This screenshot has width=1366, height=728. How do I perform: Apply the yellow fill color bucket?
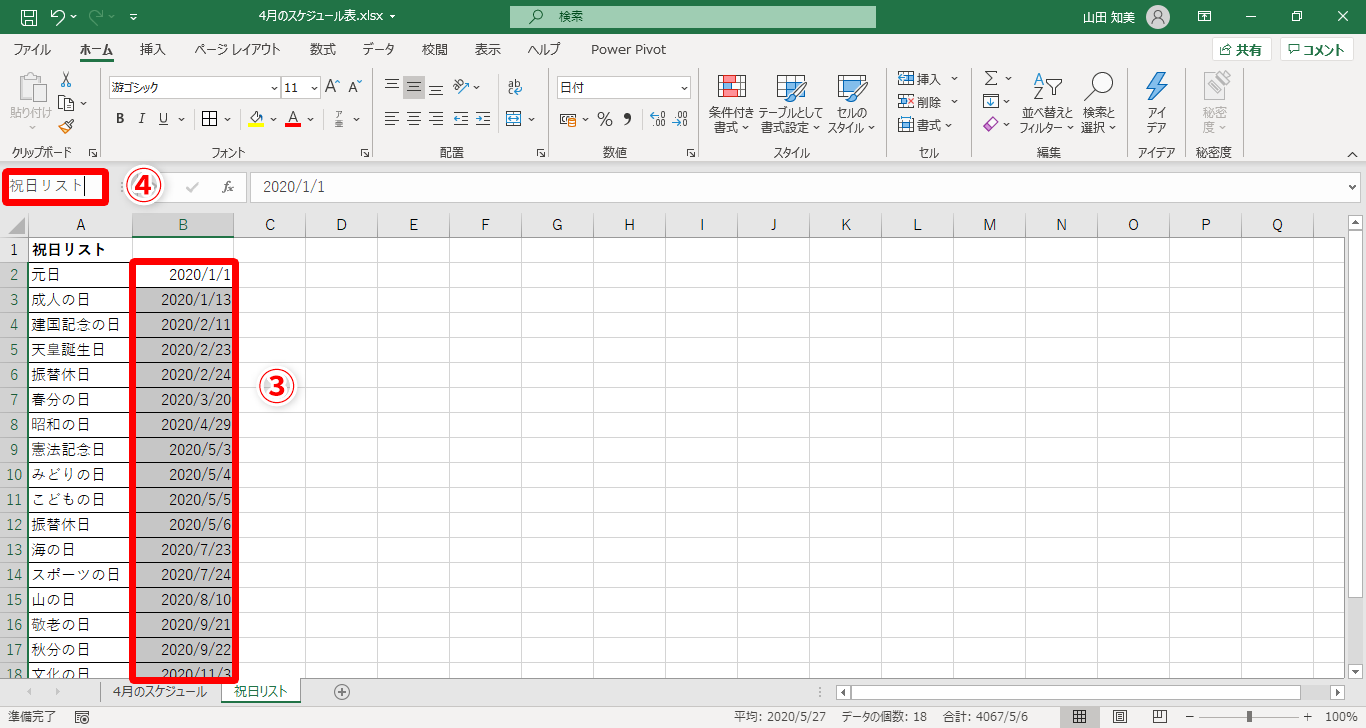[x=256, y=119]
